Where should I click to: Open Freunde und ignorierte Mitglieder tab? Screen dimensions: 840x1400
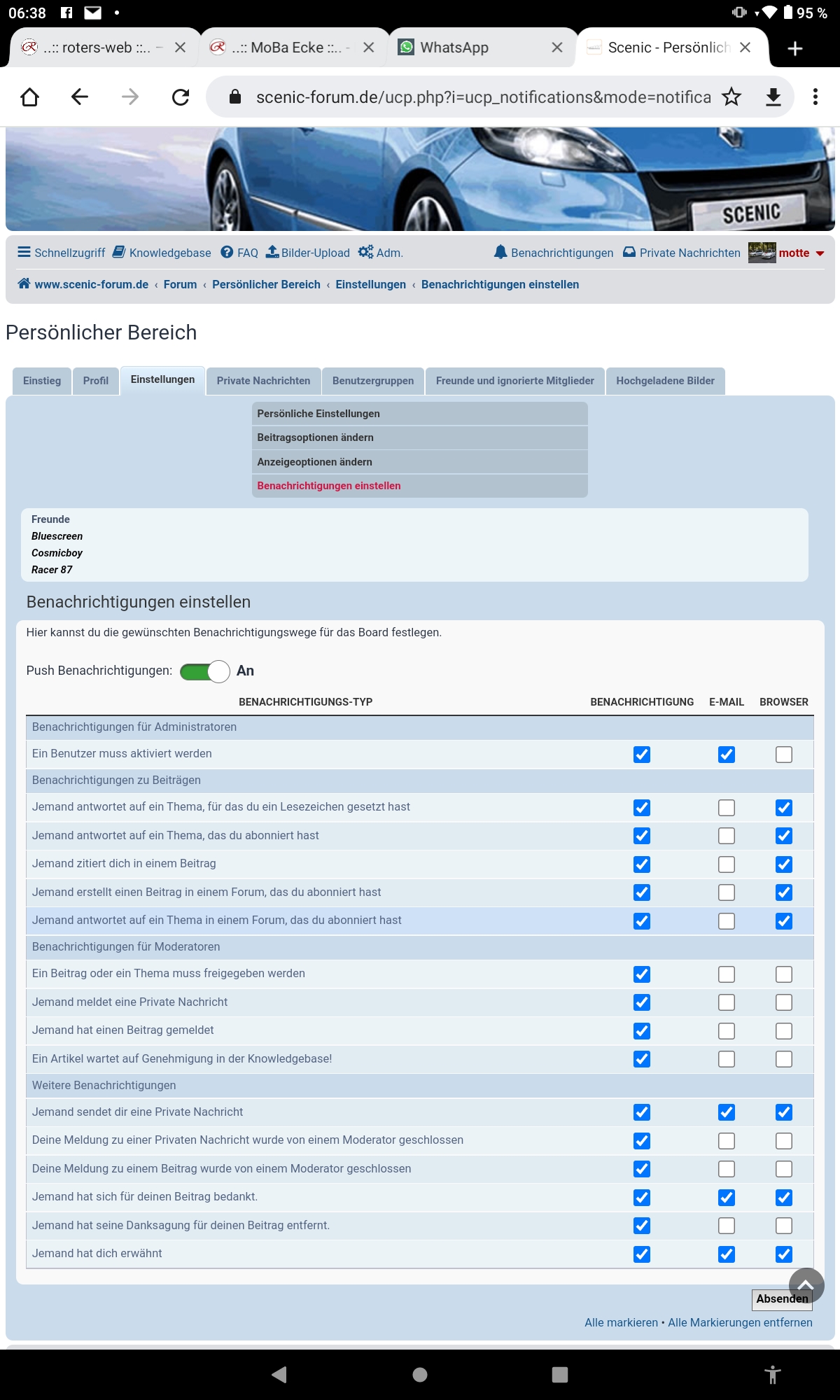515,381
